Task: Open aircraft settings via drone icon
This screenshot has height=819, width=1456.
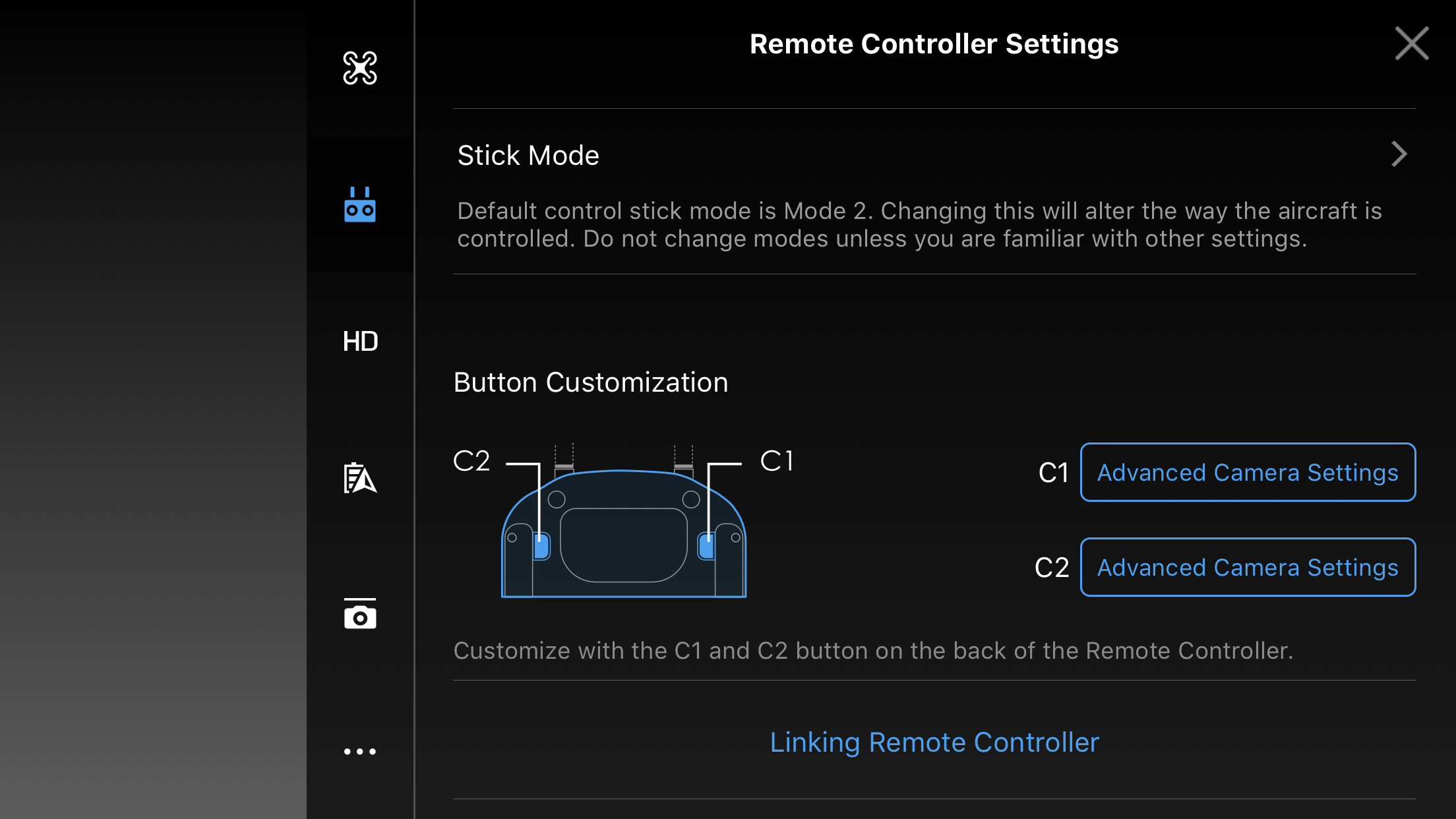Action: point(360,68)
